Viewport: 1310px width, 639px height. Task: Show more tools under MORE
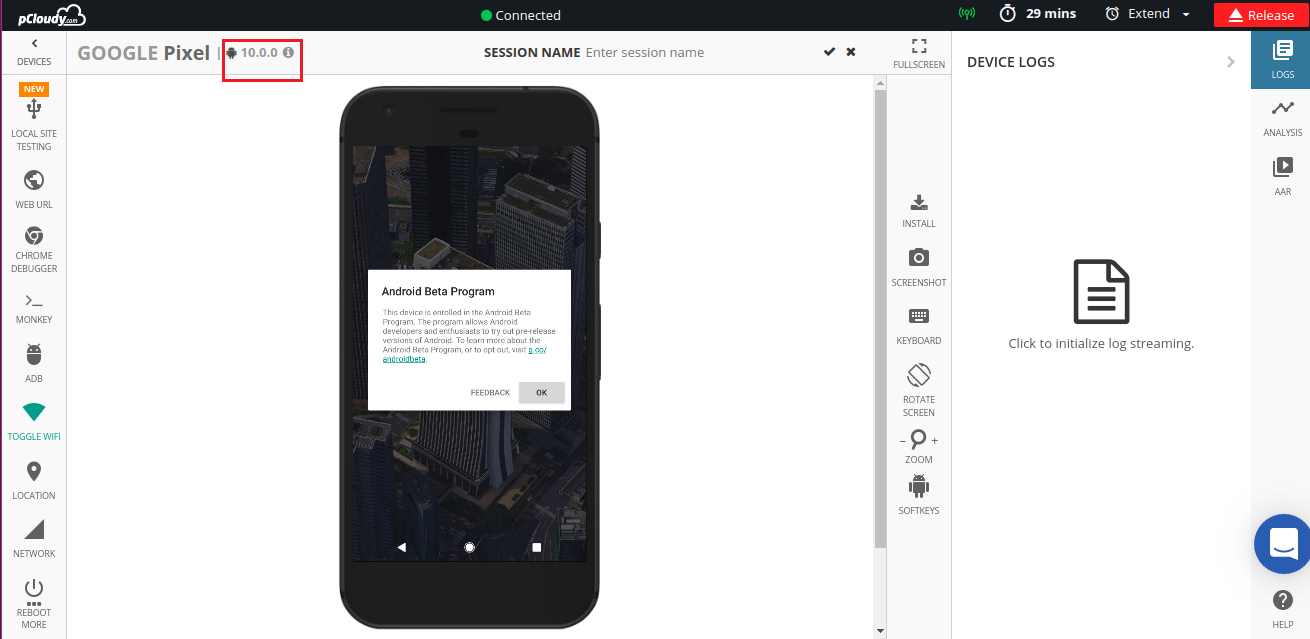click(x=34, y=624)
